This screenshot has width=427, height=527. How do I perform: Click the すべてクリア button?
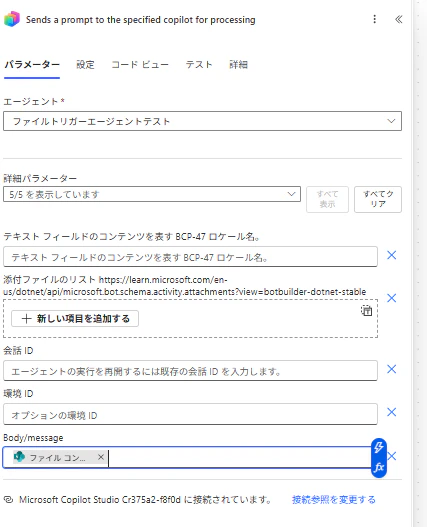(378, 199)
